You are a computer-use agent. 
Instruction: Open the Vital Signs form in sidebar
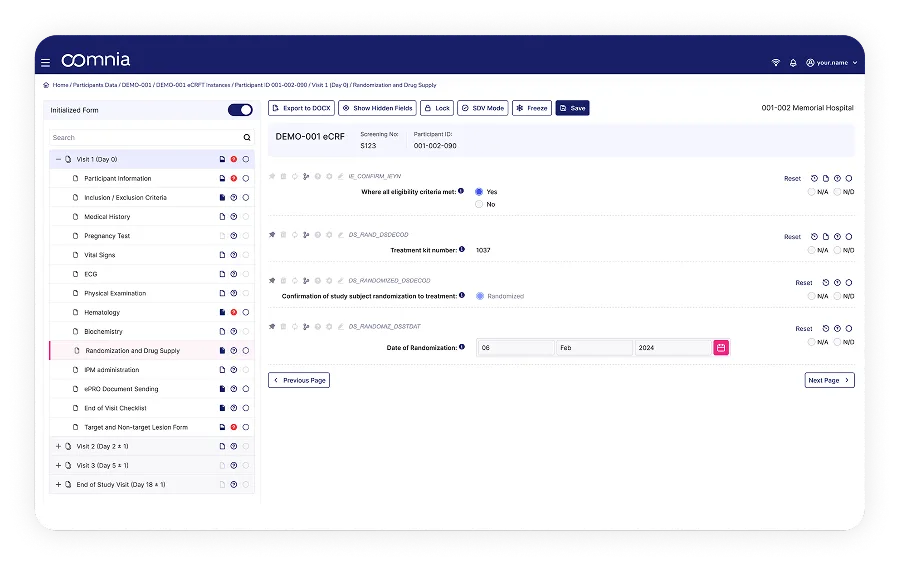coord(99,255)
